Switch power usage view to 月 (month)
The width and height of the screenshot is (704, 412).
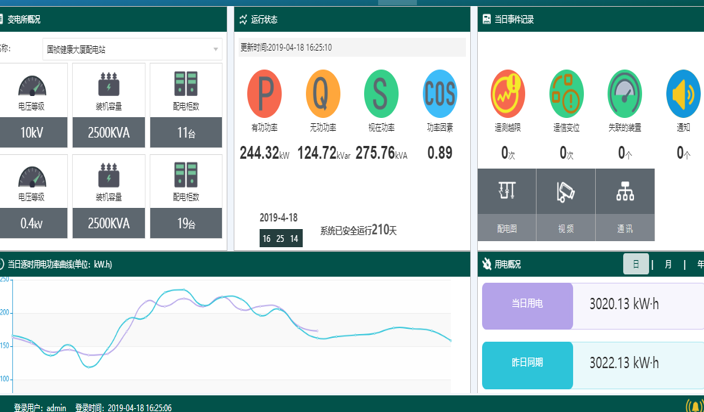(667, 264)
